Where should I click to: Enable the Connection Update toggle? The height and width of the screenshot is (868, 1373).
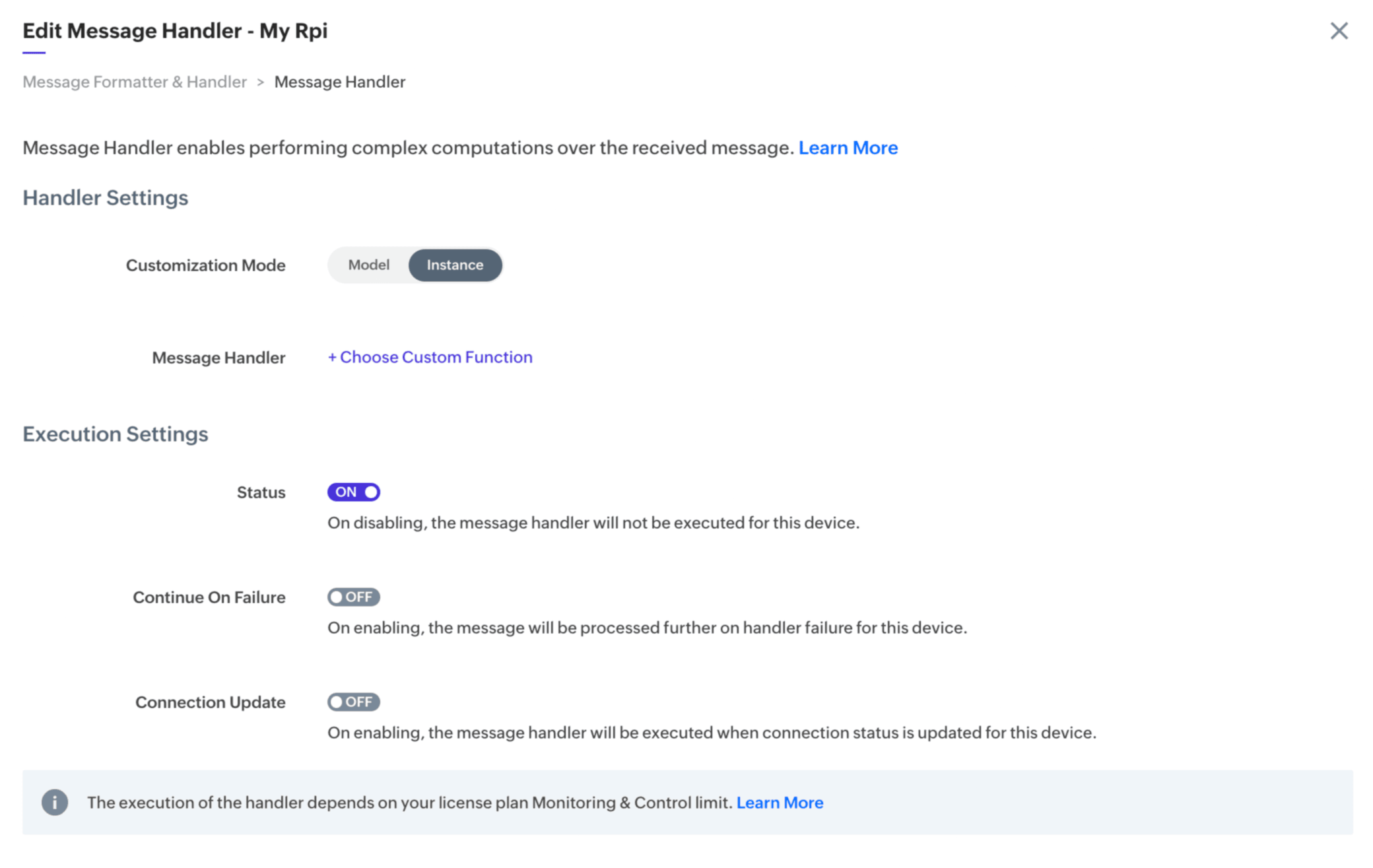pos(354,702)
